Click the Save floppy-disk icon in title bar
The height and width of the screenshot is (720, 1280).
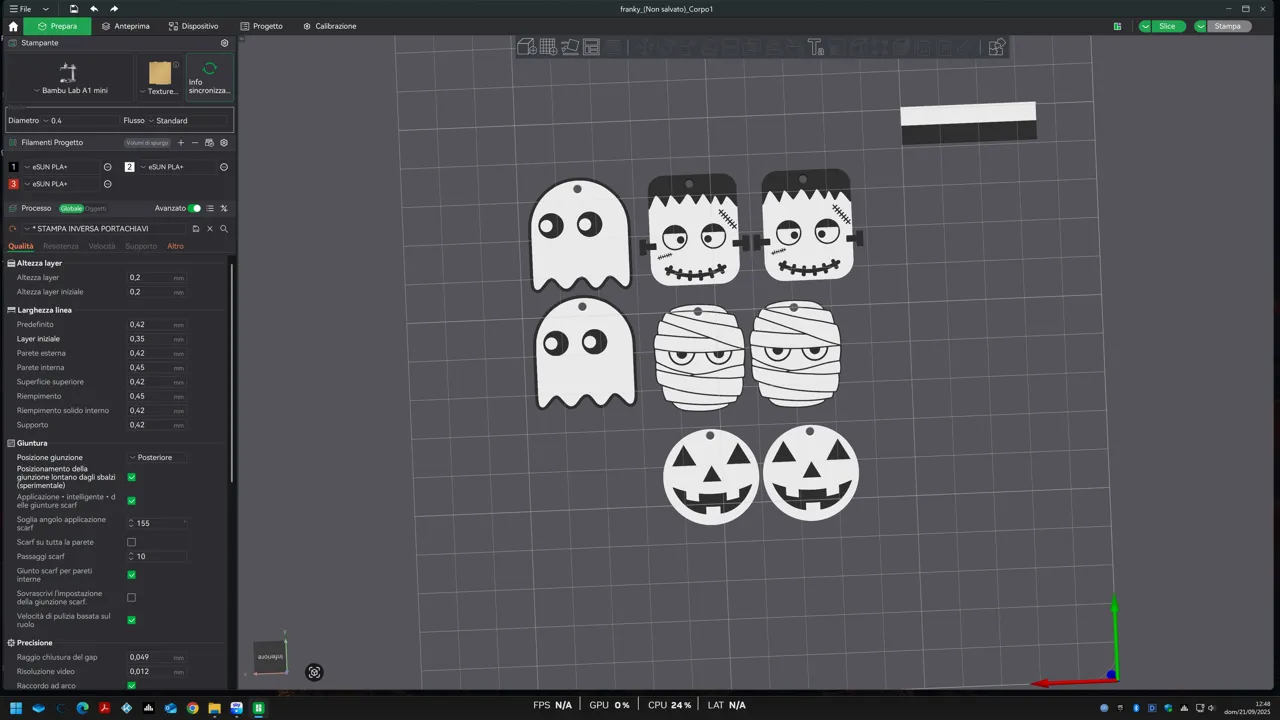(x=74, y=8)
